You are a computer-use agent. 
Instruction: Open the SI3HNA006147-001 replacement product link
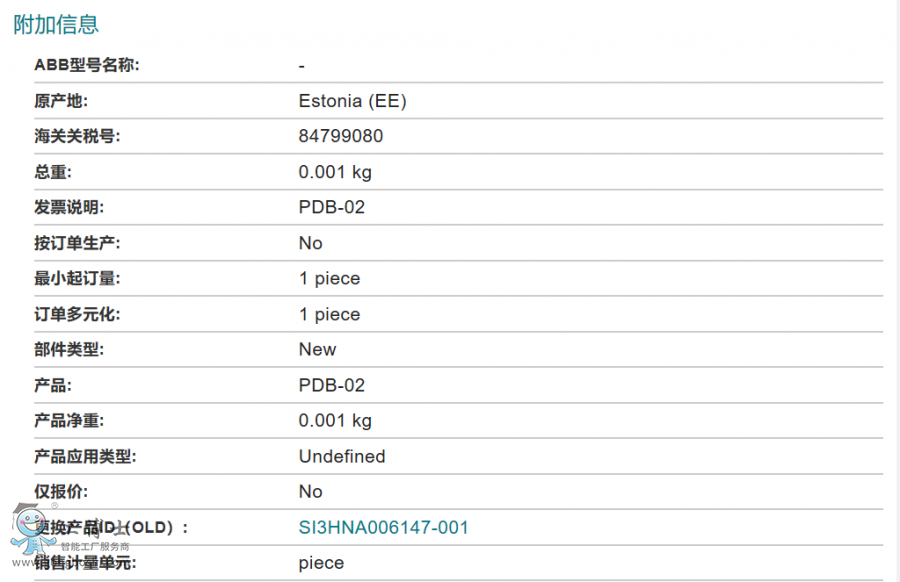tap(383, 528)
